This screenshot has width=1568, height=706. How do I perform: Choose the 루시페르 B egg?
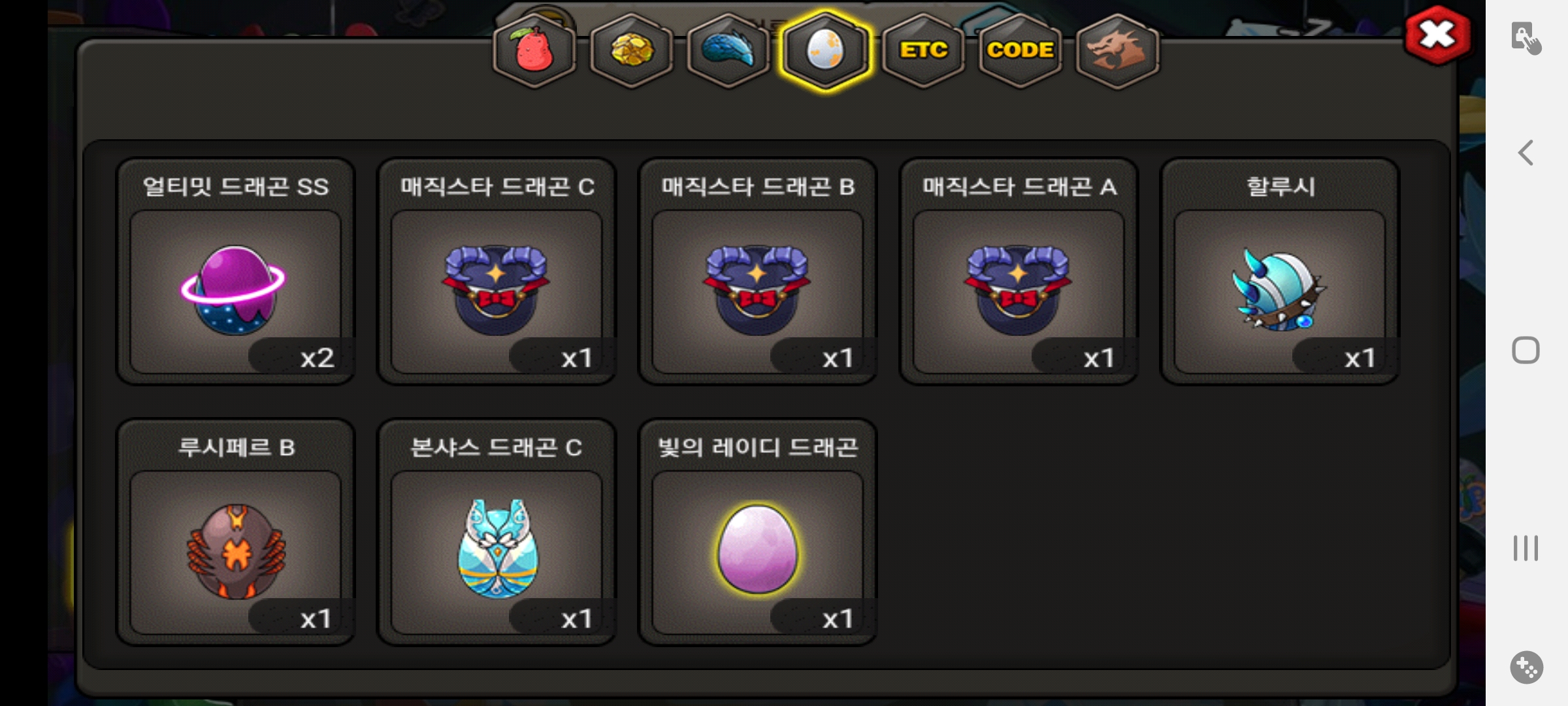236,532
